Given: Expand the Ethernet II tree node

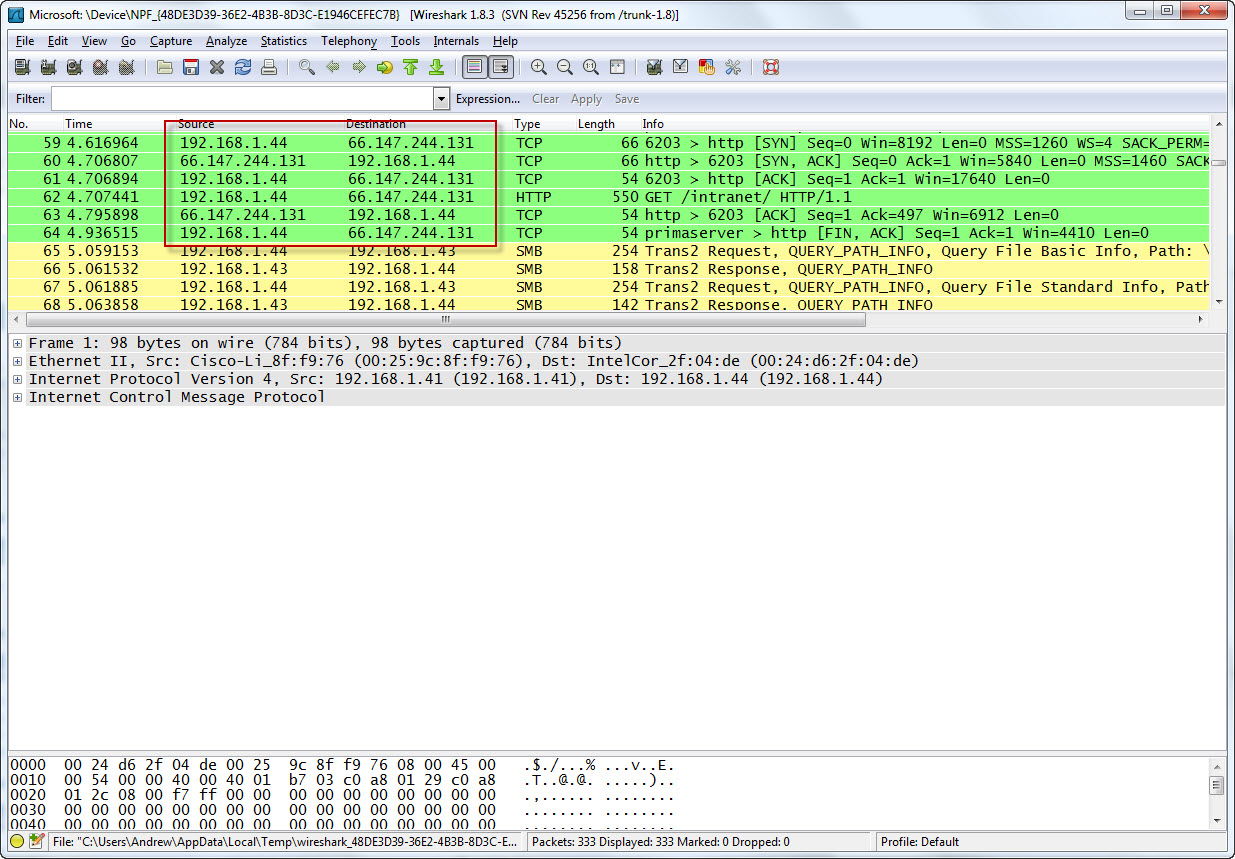Looking at the screenshot, I should pos(18,361).
